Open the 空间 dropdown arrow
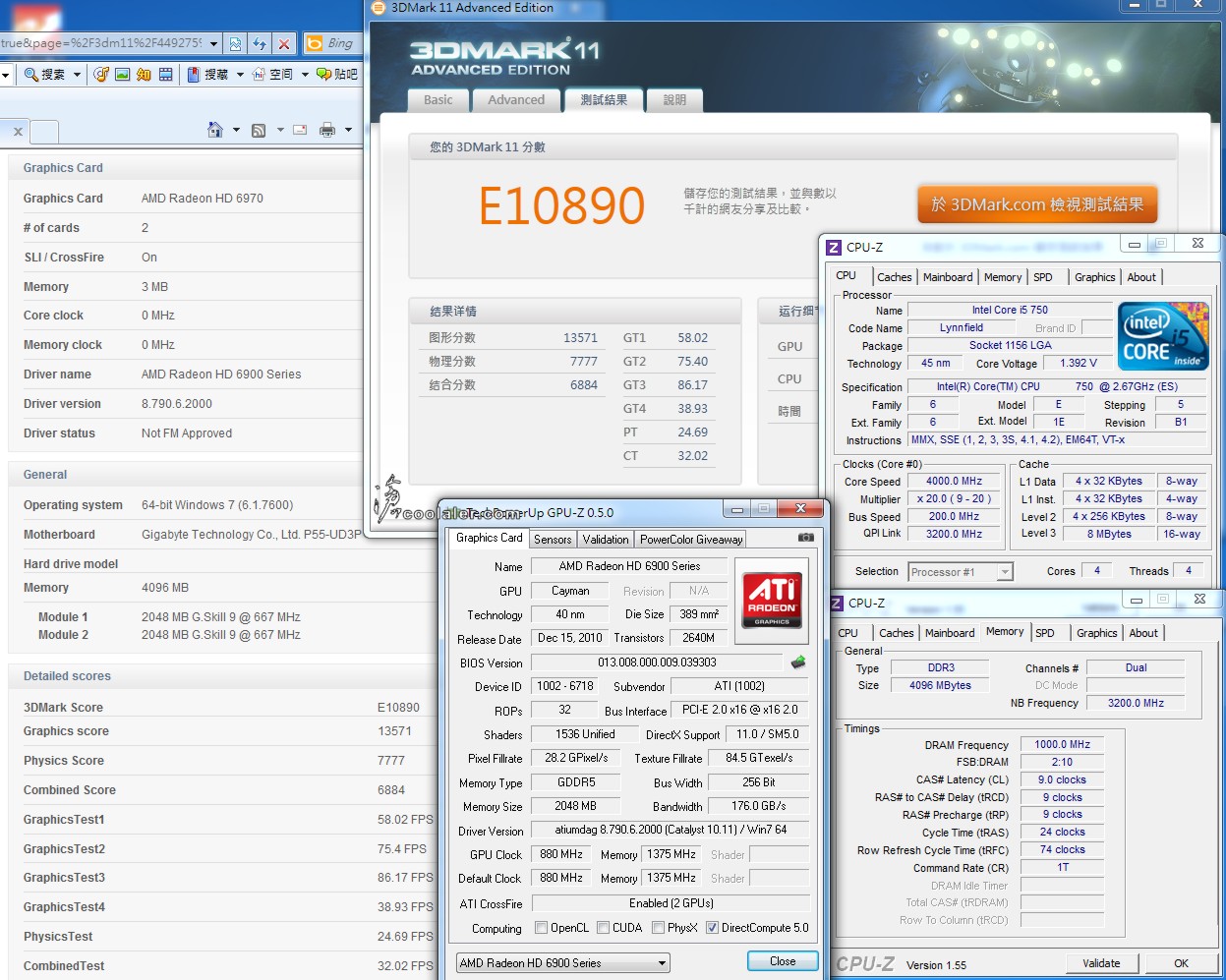This screenshot has width=1226, height=980. click(305, 74)
